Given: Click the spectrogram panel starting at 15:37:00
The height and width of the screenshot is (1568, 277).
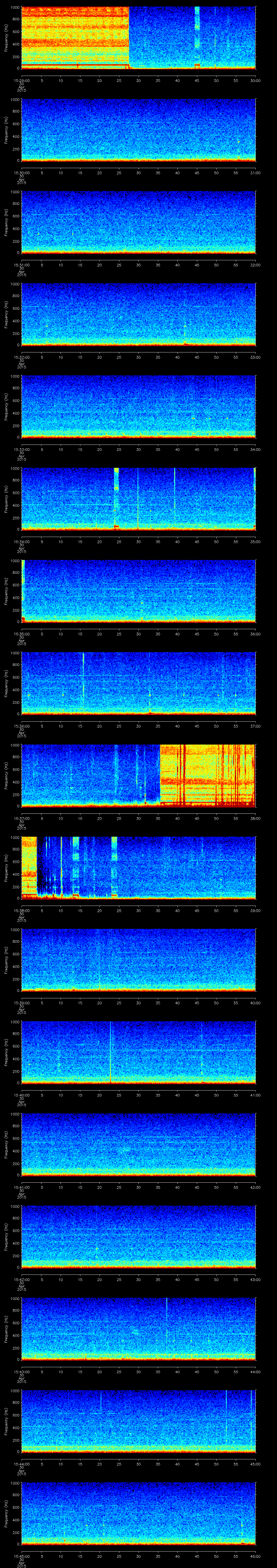Looking at the screenshot, I should (138, 775).
